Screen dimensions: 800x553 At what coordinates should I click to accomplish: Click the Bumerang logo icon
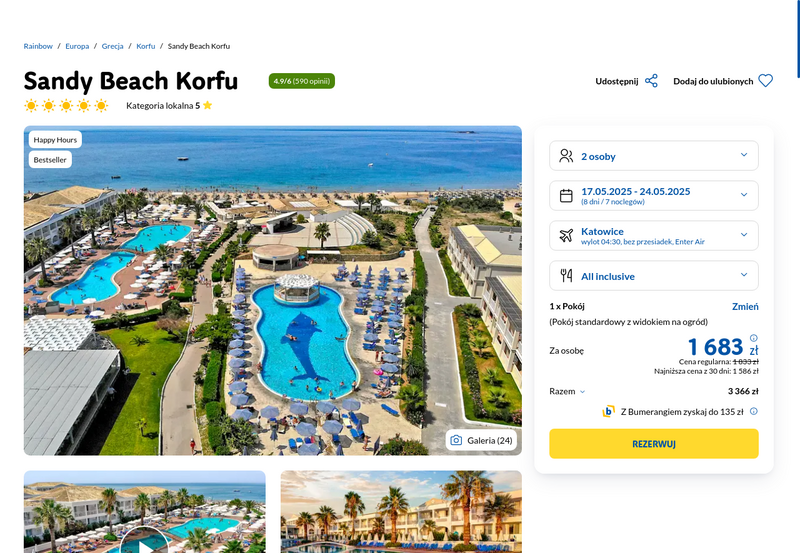coord(608,411)
